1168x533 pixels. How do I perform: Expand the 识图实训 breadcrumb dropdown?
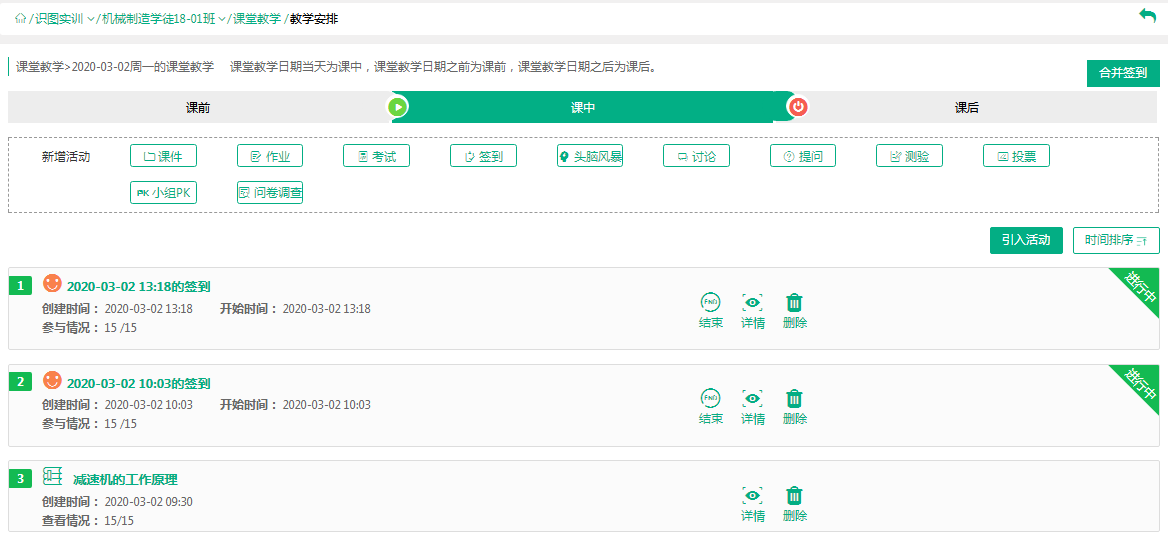tap(92, 19)
